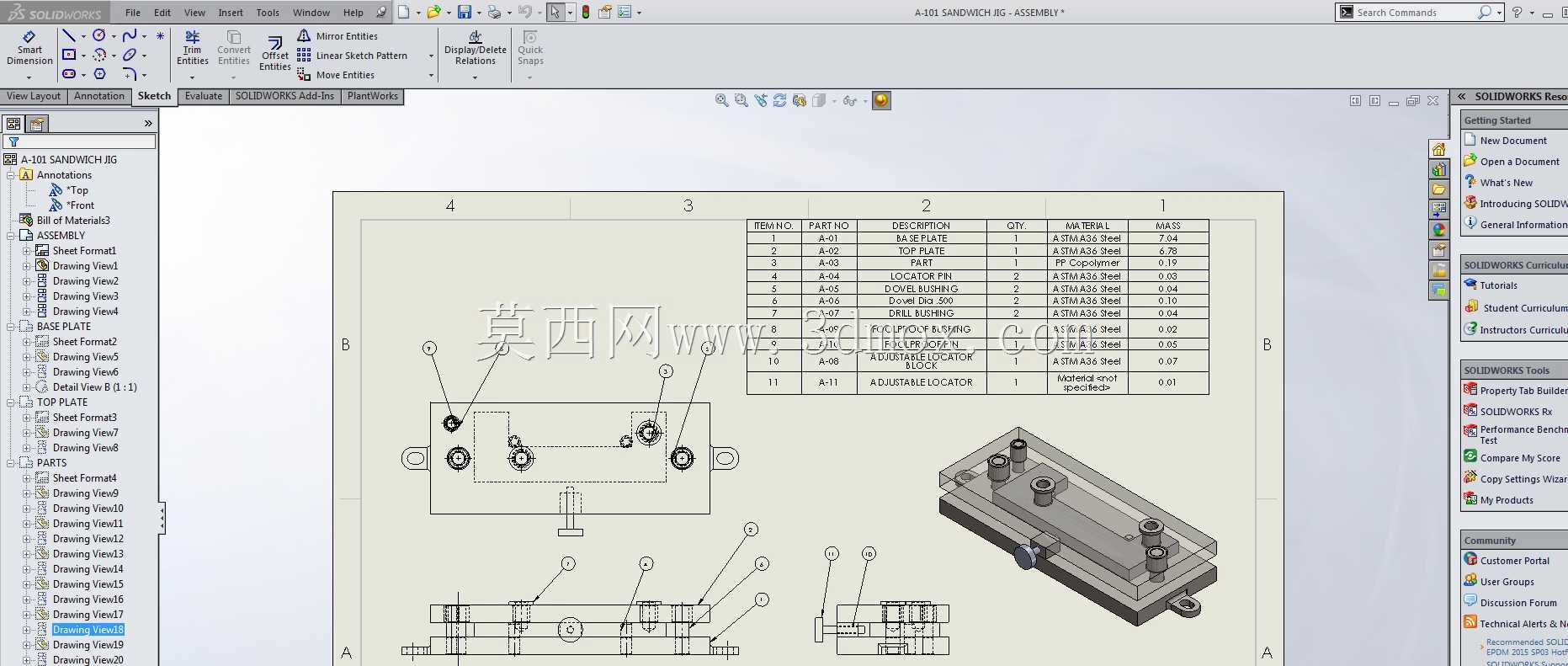
Task: Click Move Entities
Action: click(x=336, y=75)
